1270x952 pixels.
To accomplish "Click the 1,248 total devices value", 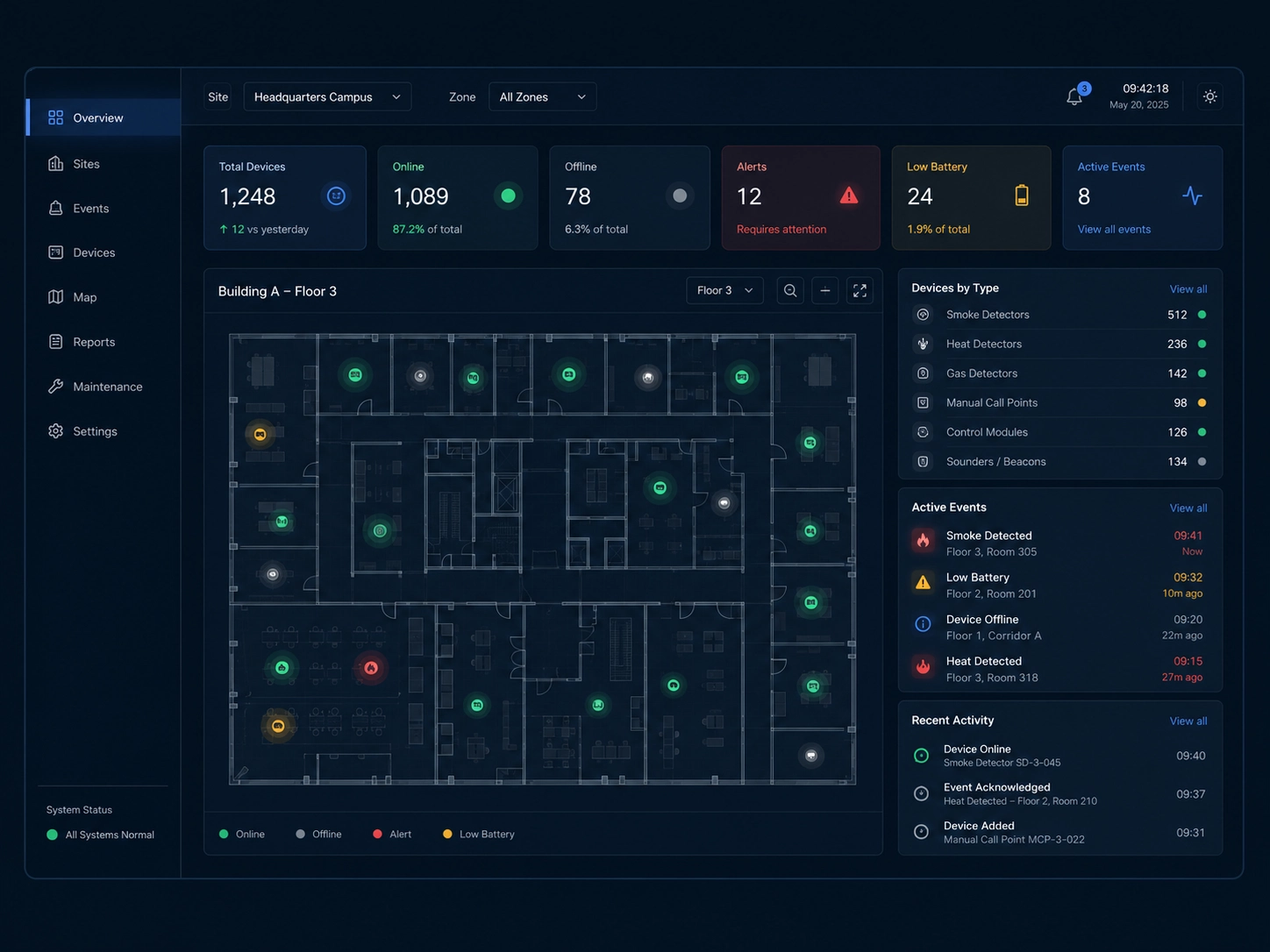I will (247, 196).
